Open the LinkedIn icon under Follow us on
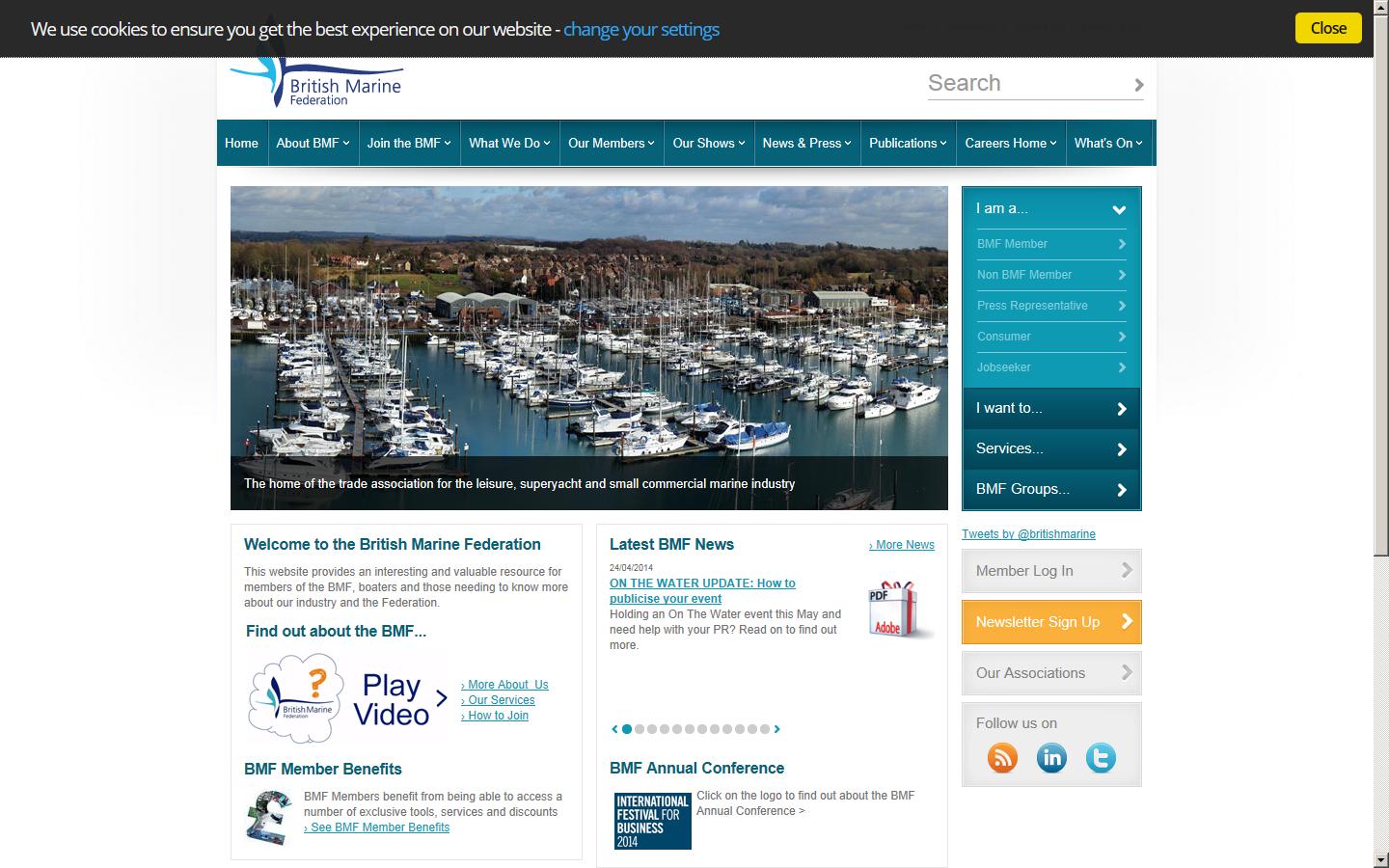This screenshot has width=1389, height=868. (1051, 758)
